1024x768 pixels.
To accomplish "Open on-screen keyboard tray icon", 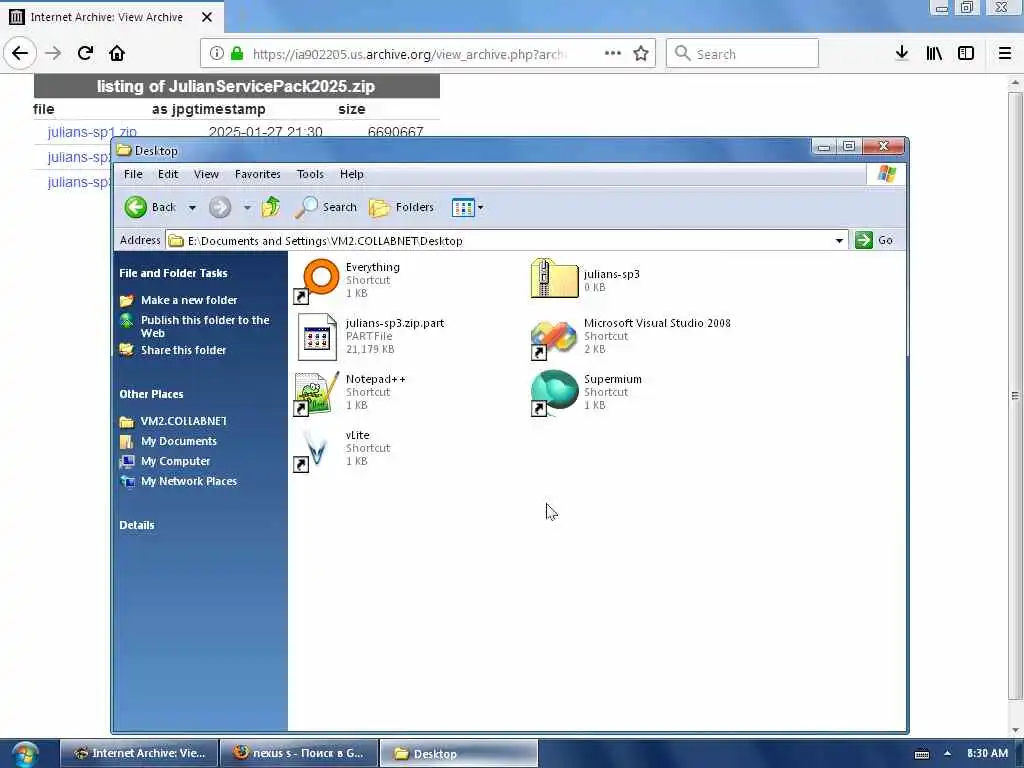I will pos(922,754).
